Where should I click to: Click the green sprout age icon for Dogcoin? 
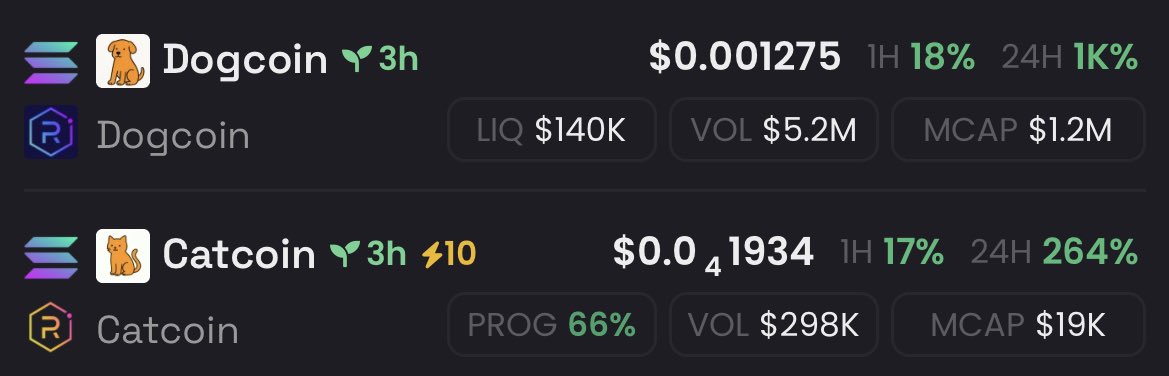356,59
